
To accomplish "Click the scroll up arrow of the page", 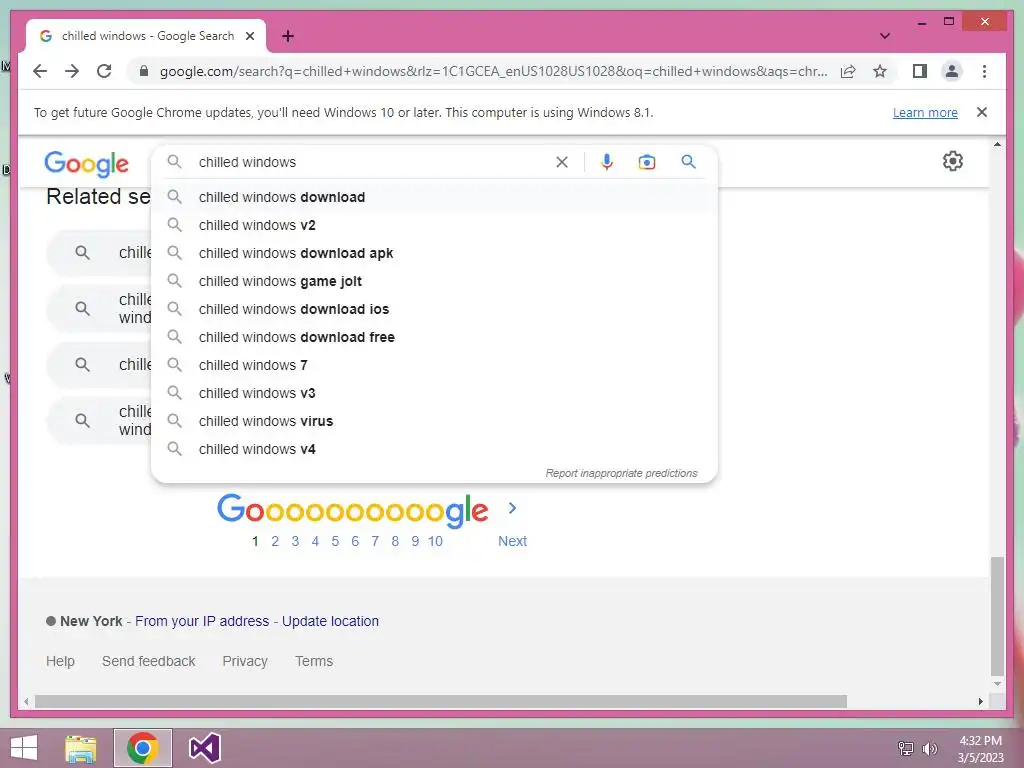I will tap(997, 144).
